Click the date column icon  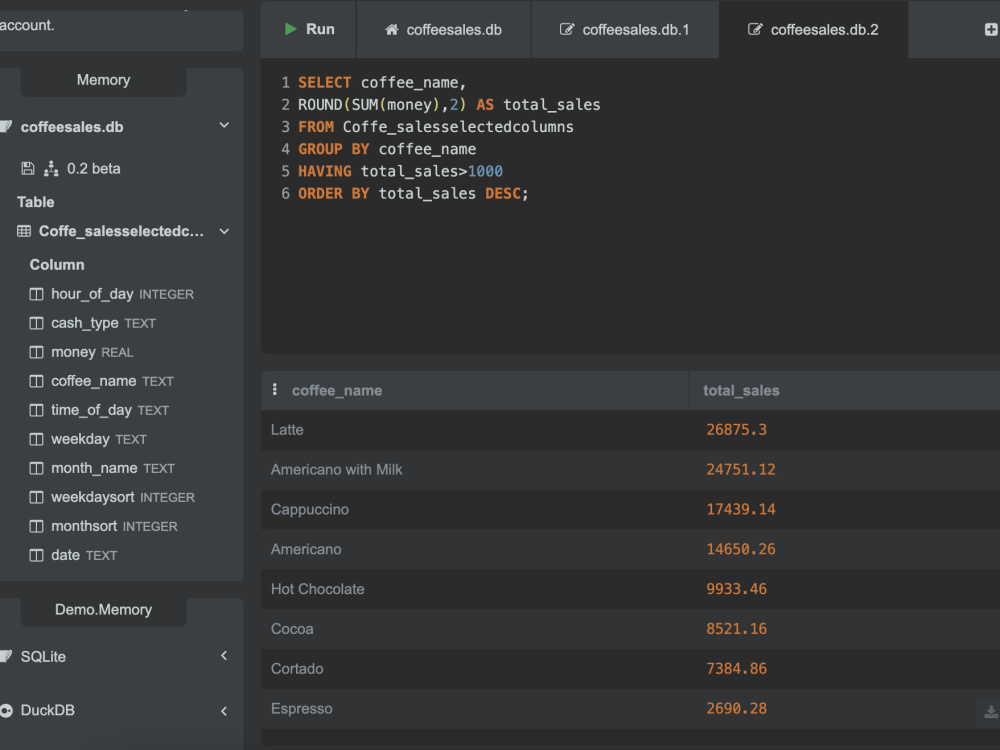36,555
